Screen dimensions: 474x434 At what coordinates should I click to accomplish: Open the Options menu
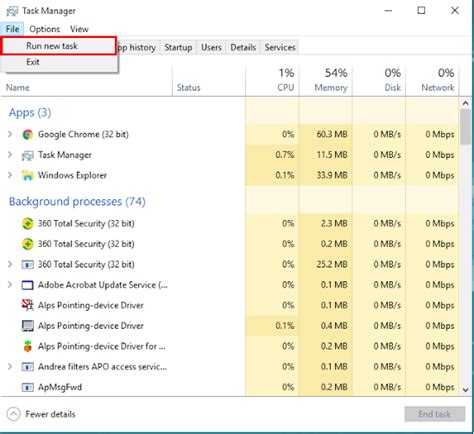44,29
